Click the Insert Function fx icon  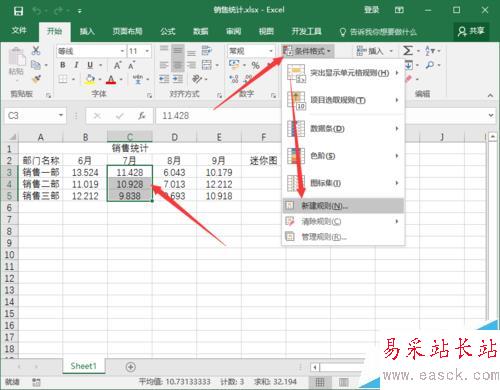(x=142, y=116)
